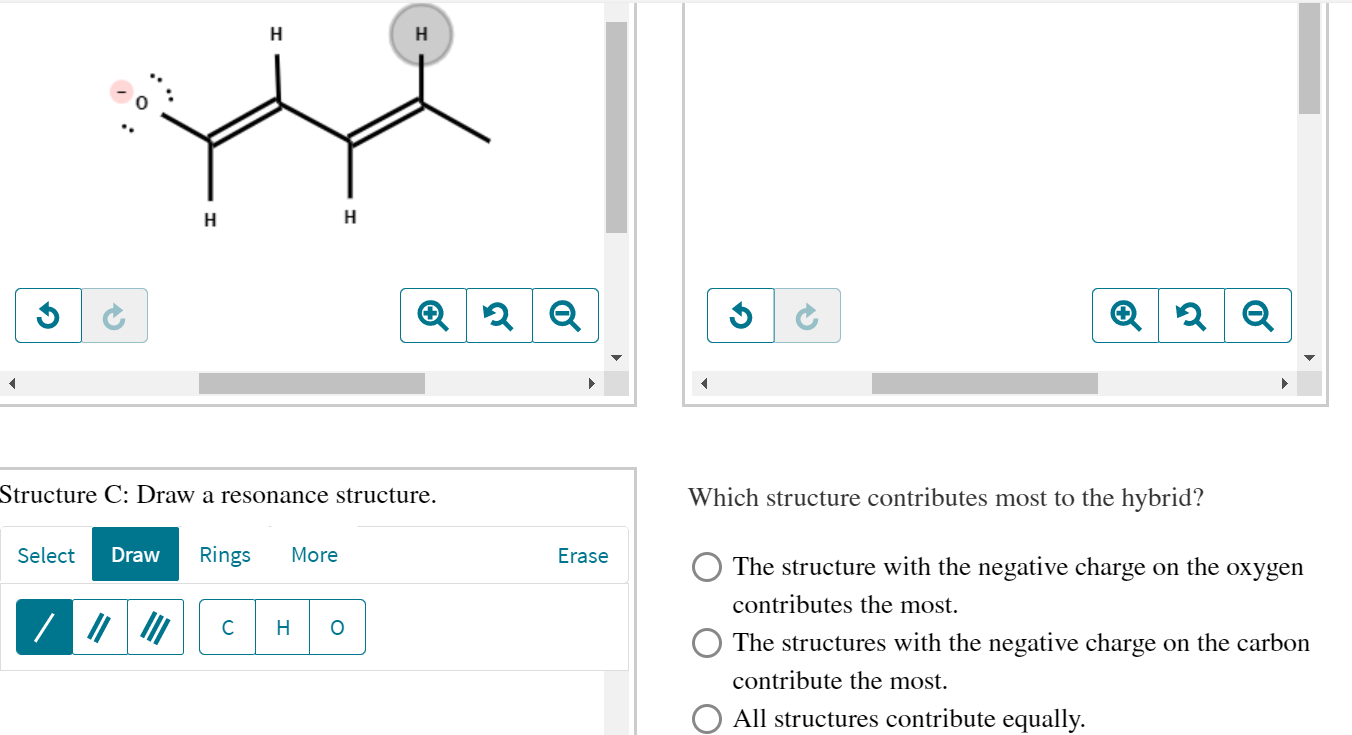Zoom out of the right structure panel
Viewport: 1352px width, 735px height.
click(1258, 315)
